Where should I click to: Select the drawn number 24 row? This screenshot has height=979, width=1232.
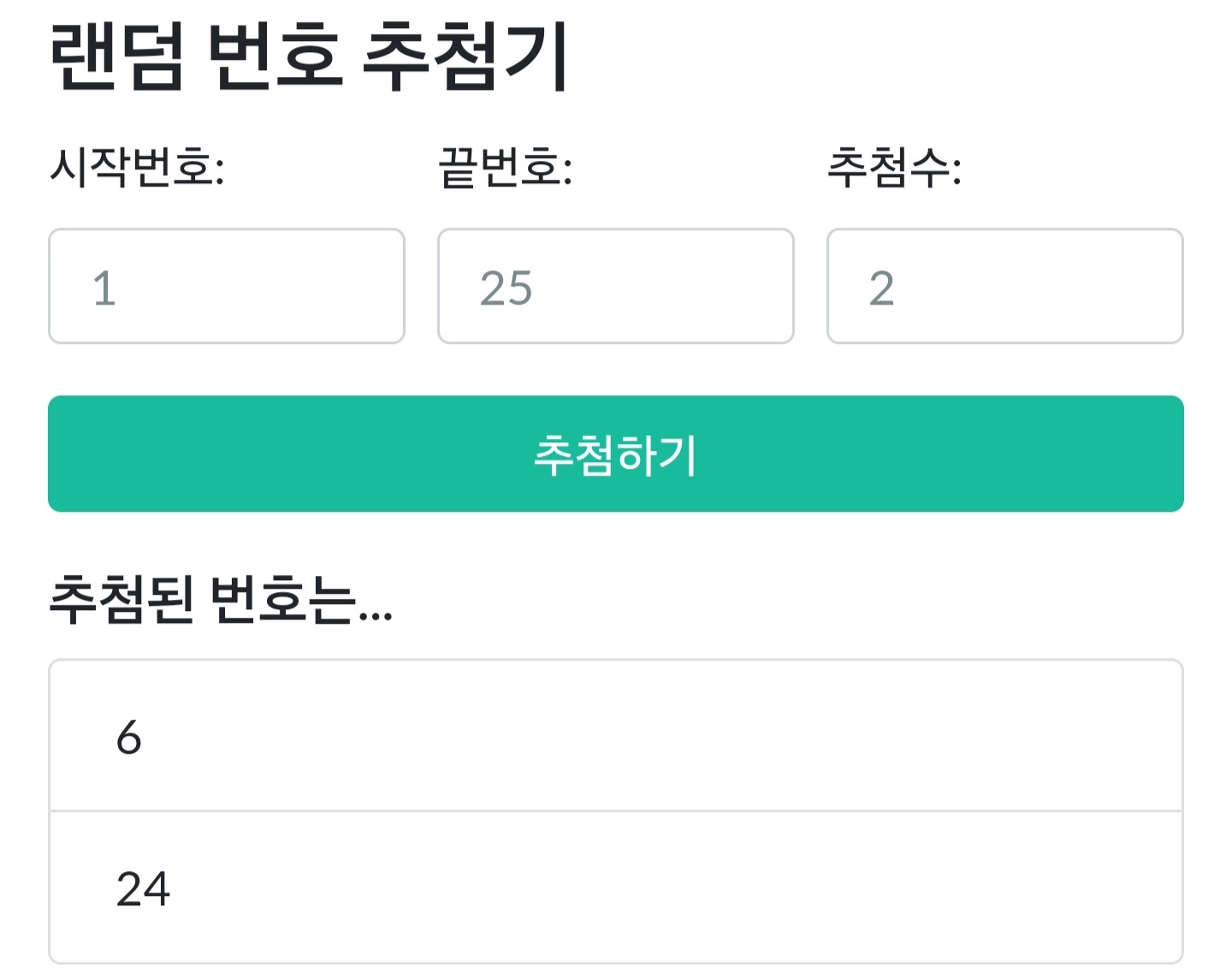[x=616, y=887]
